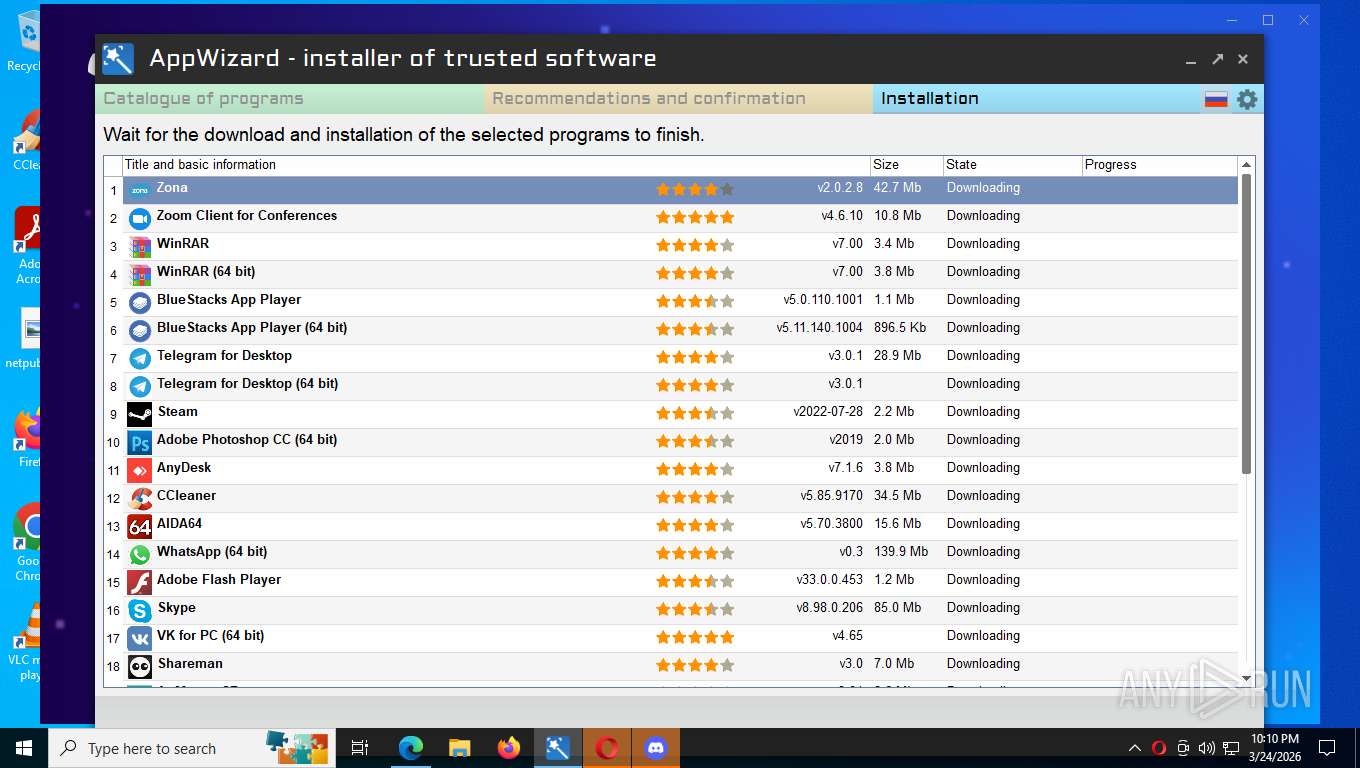Click the BlueStacks App Player (64 bit) icon

click(x=140, y=330)
